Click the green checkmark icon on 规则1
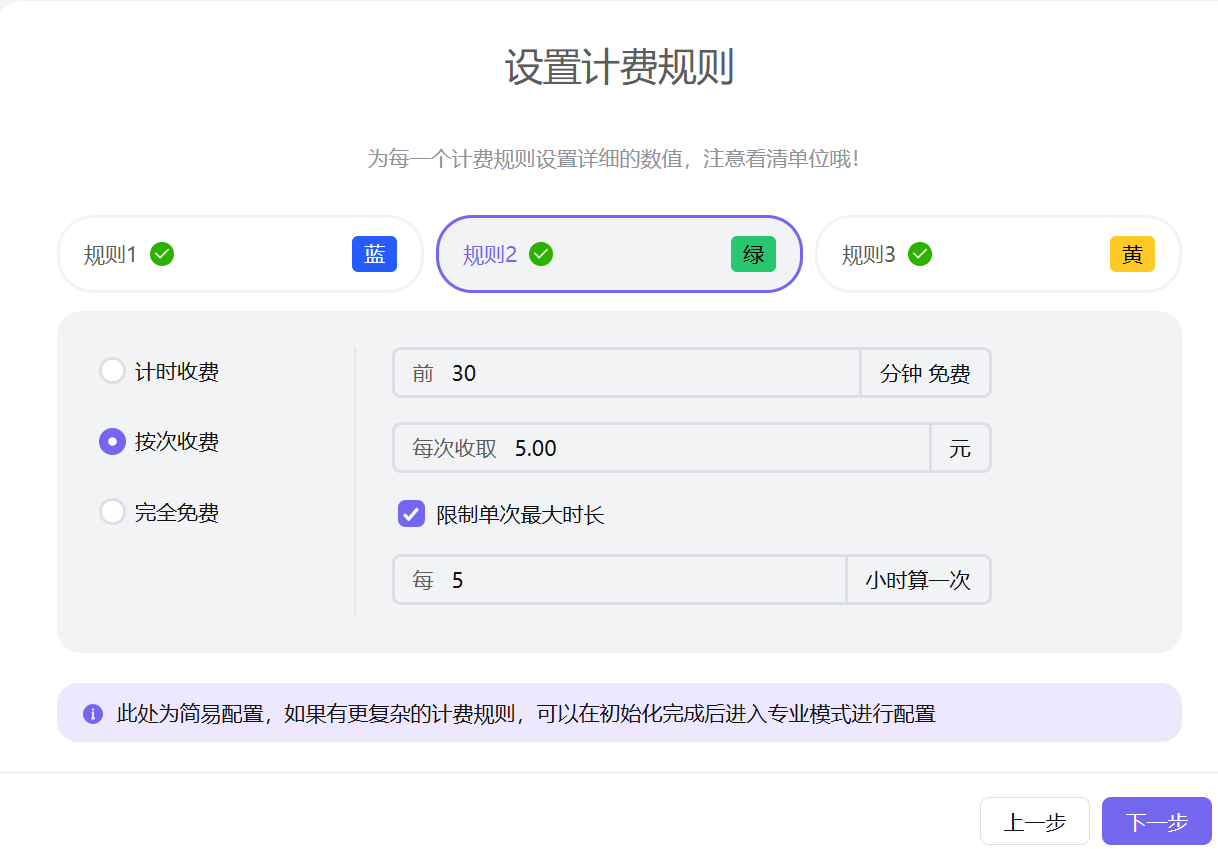This screenshot has width=1218, height=849. (x=162, y=254)
